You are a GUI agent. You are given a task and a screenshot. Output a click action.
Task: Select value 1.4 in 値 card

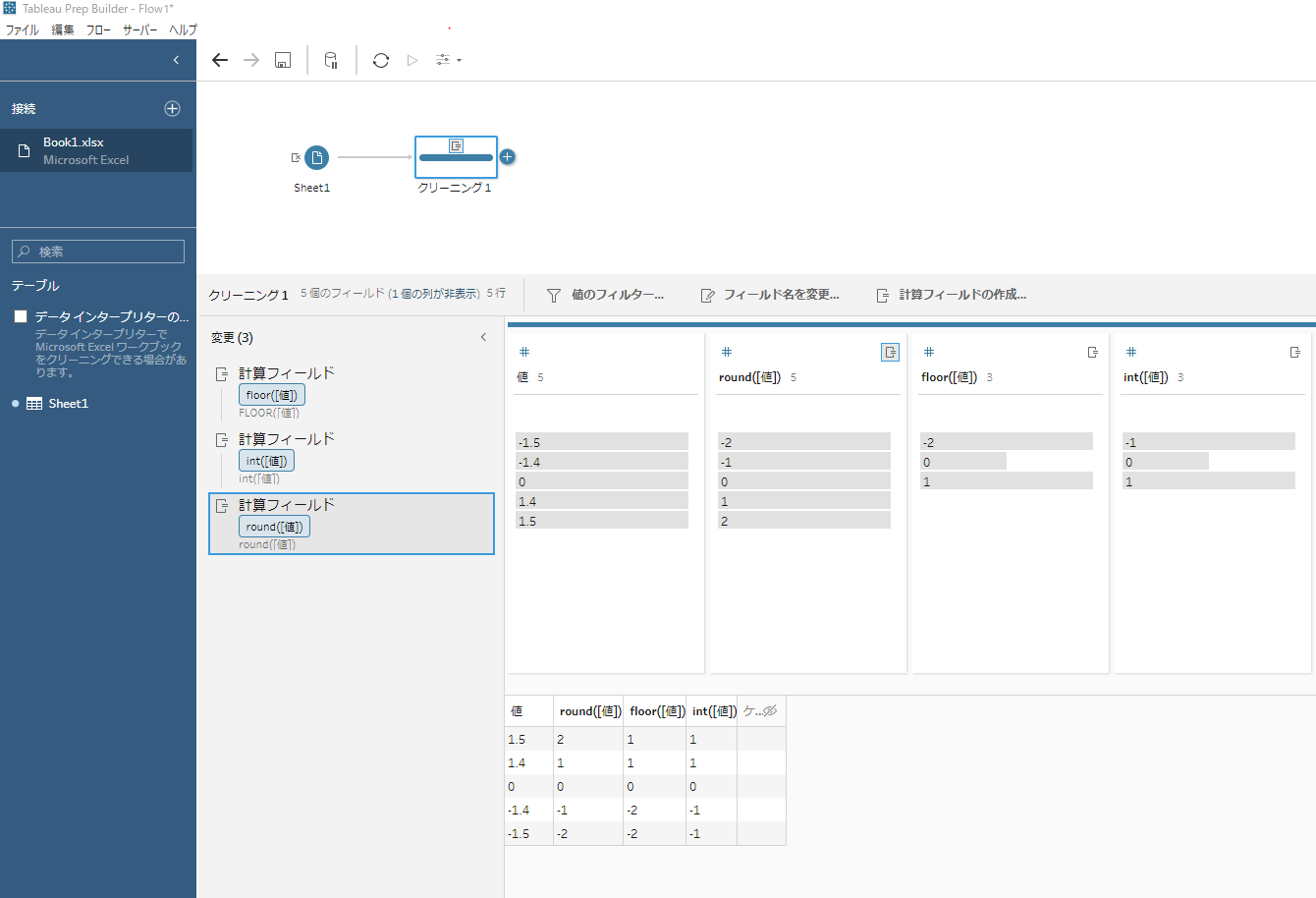click(x=602, y=501)
